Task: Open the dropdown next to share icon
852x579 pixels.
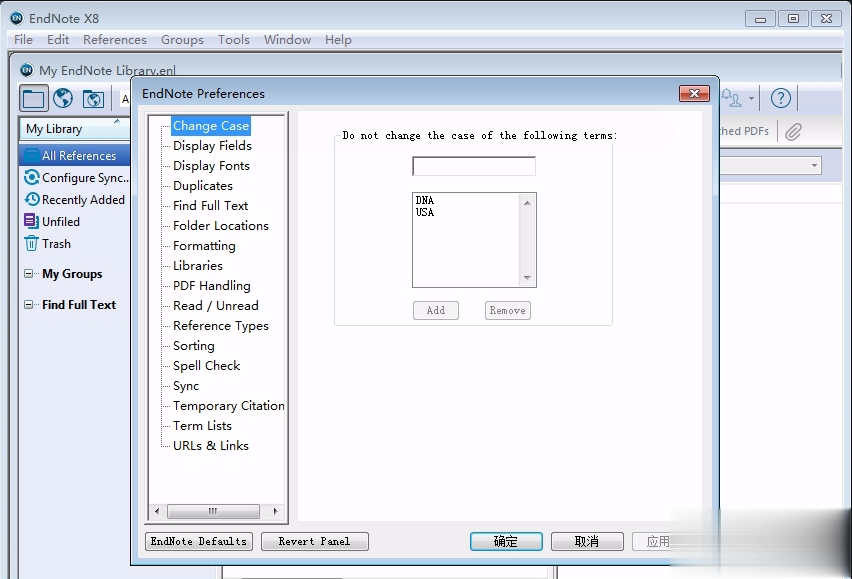Action: (751, 98)
